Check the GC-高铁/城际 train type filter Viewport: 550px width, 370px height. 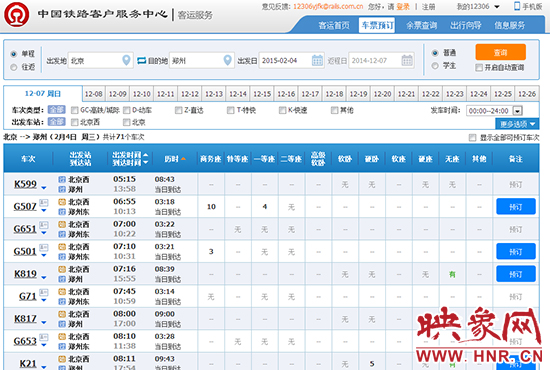point(74,110)
